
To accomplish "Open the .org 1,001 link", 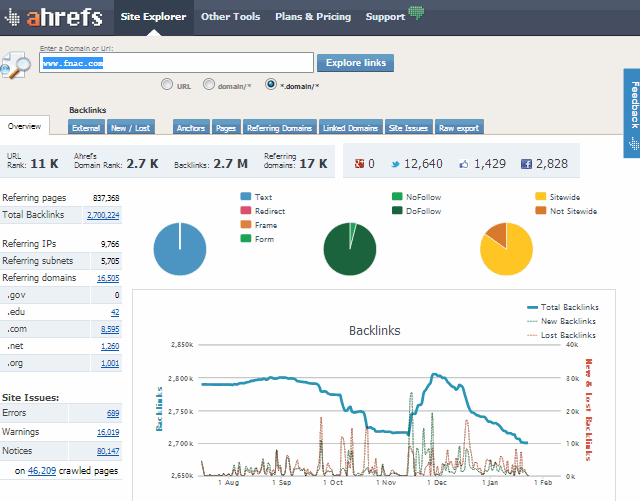I will (110, 363).
